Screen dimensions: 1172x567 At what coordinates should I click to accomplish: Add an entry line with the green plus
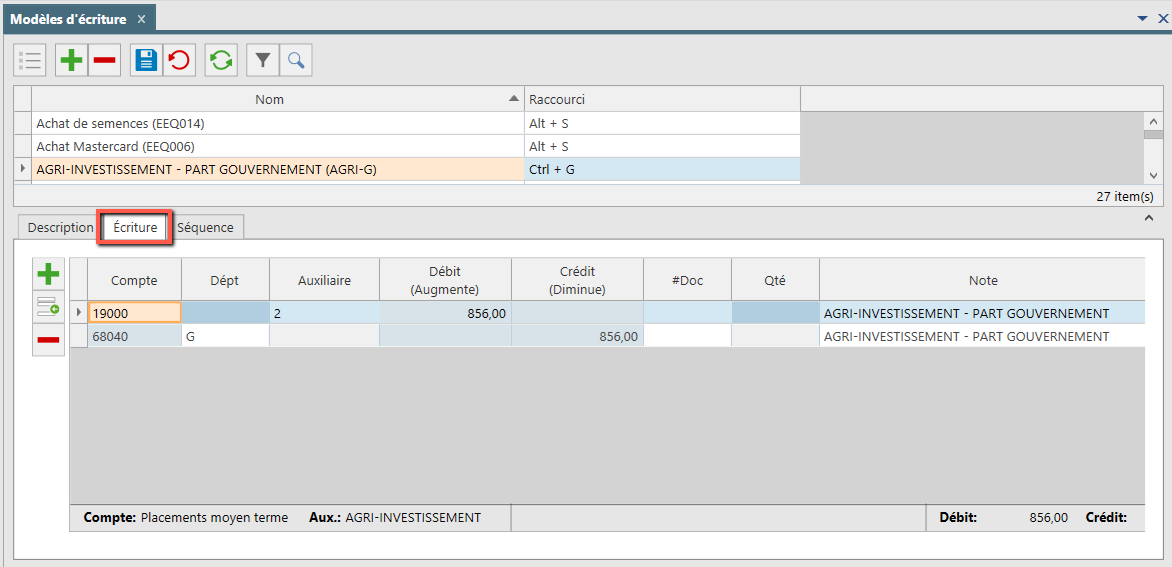[x=49, y=274]
